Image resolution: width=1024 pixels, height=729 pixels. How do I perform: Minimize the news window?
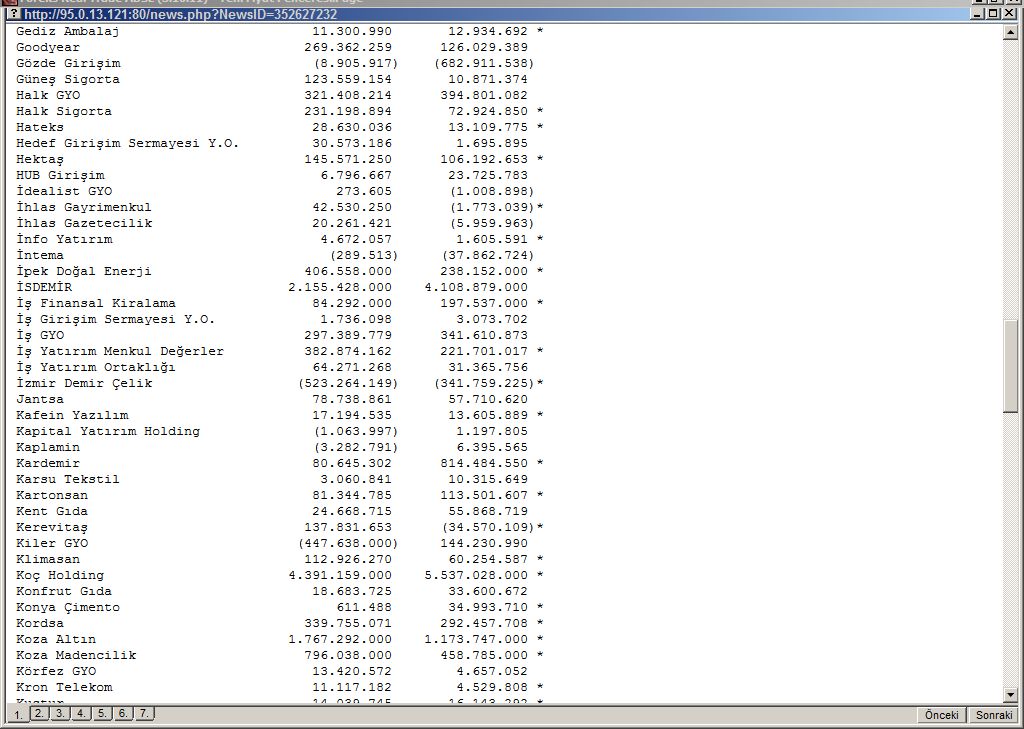[978, 14]
